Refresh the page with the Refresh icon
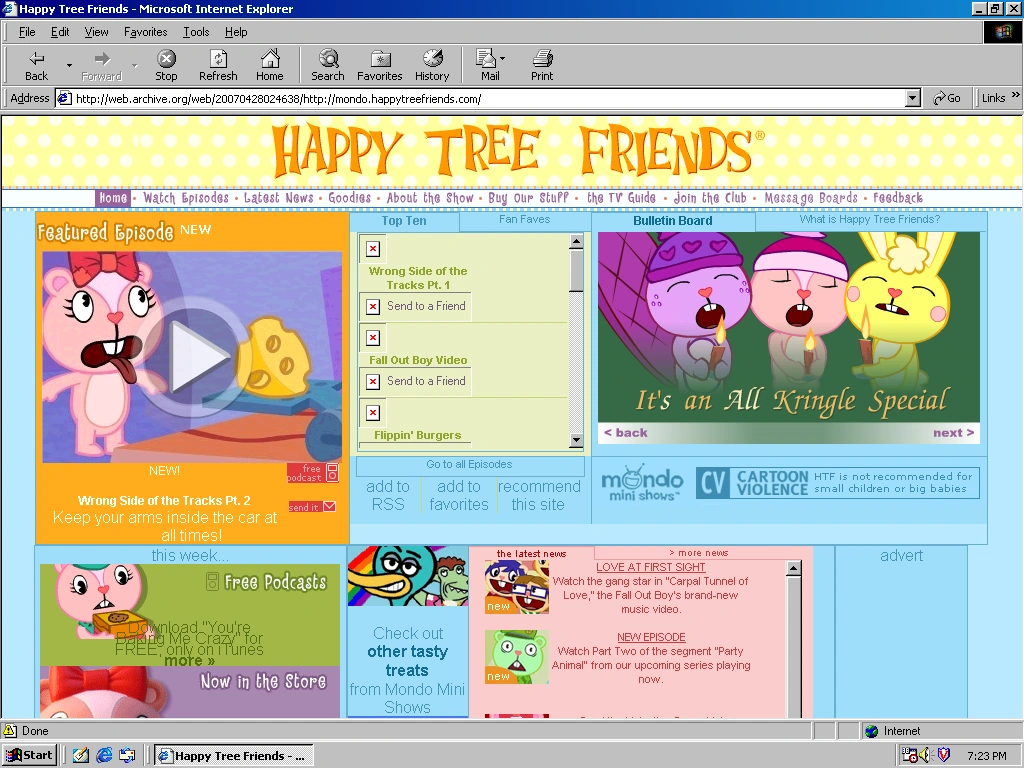 click(x=217, y=64)
